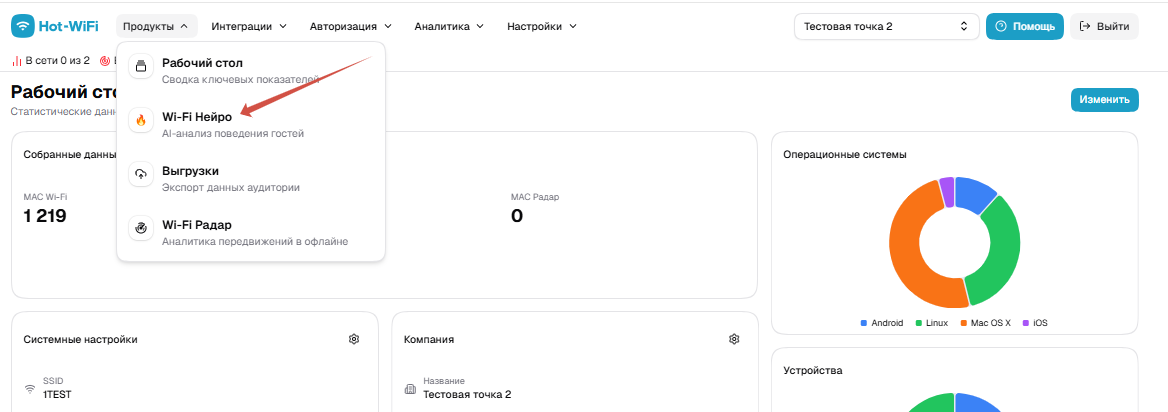Open the Настройки dropdown
Screen dimensions: 1168x412
(x=542, y=26)
